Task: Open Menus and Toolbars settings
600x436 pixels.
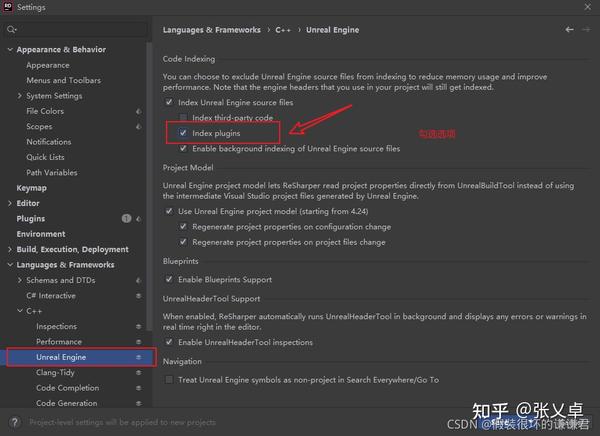Action: point(64,80)
